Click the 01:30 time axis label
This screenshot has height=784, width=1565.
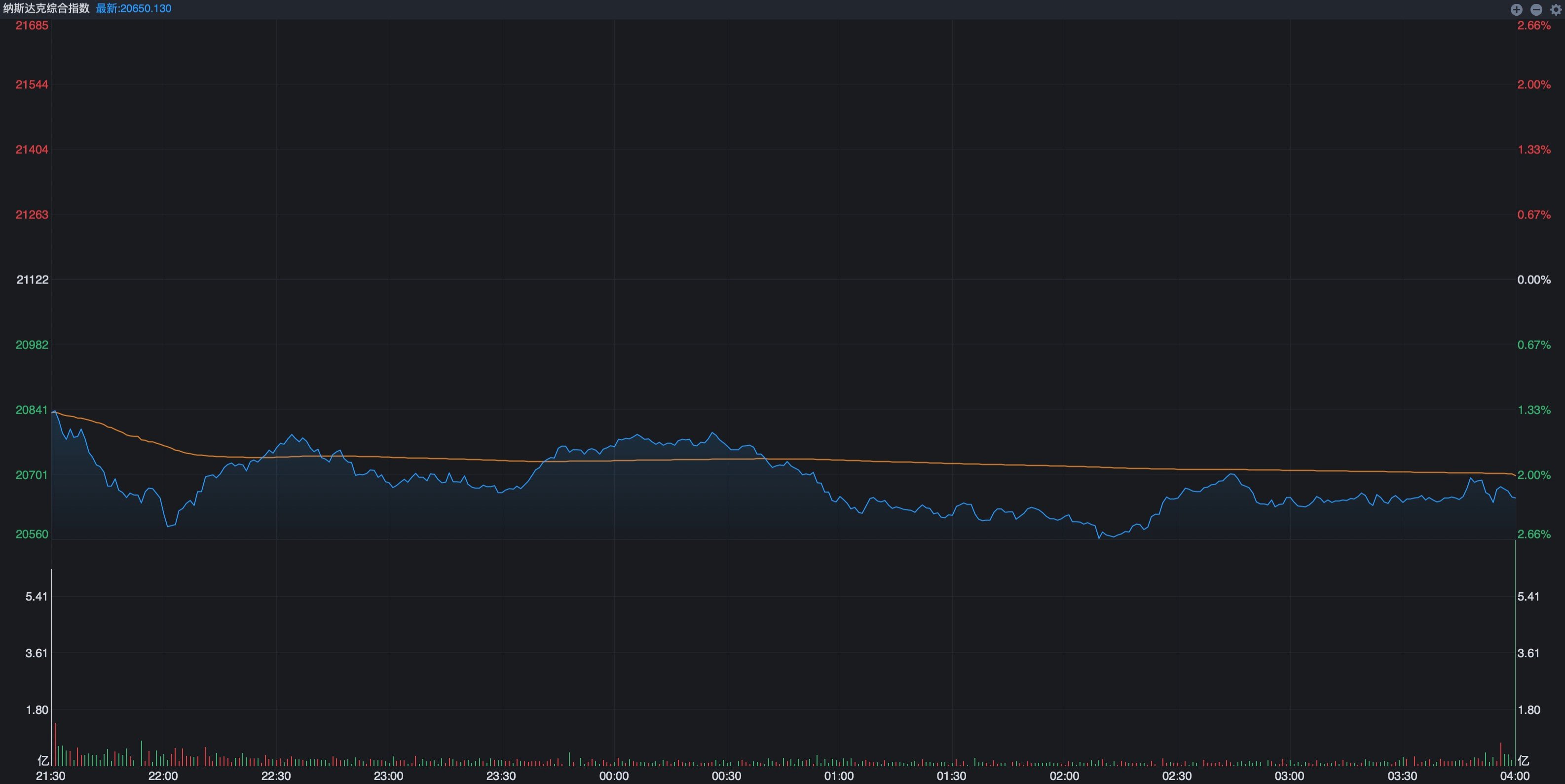[951, 776]
